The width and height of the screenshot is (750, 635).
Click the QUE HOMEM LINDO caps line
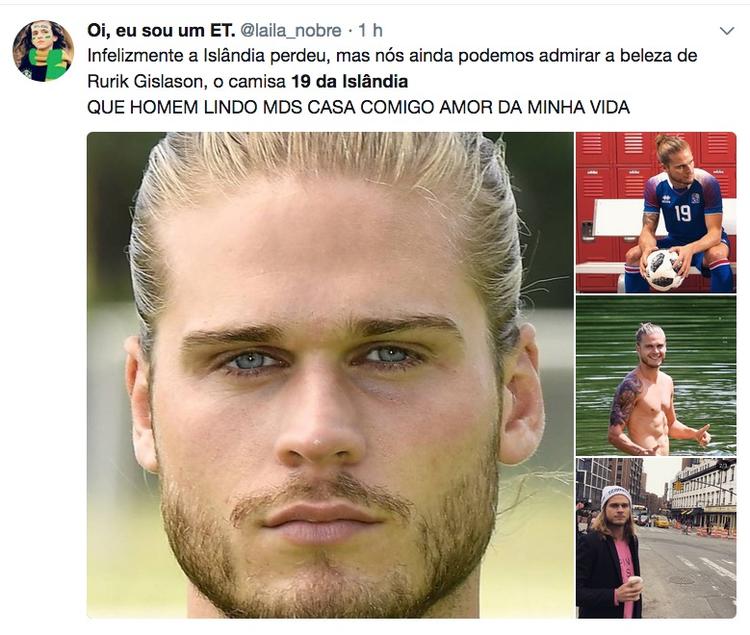[358, 107]
